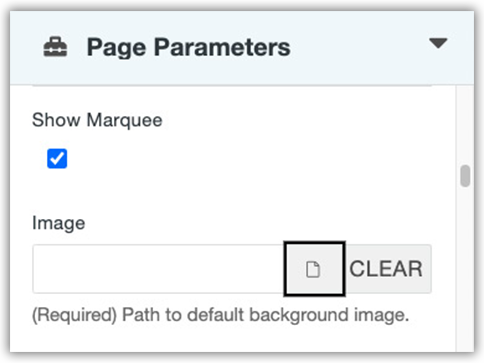484x363 pixels.
Task: Uncheck the Show Marquee checkbox
Action: [x=57, y=158]
